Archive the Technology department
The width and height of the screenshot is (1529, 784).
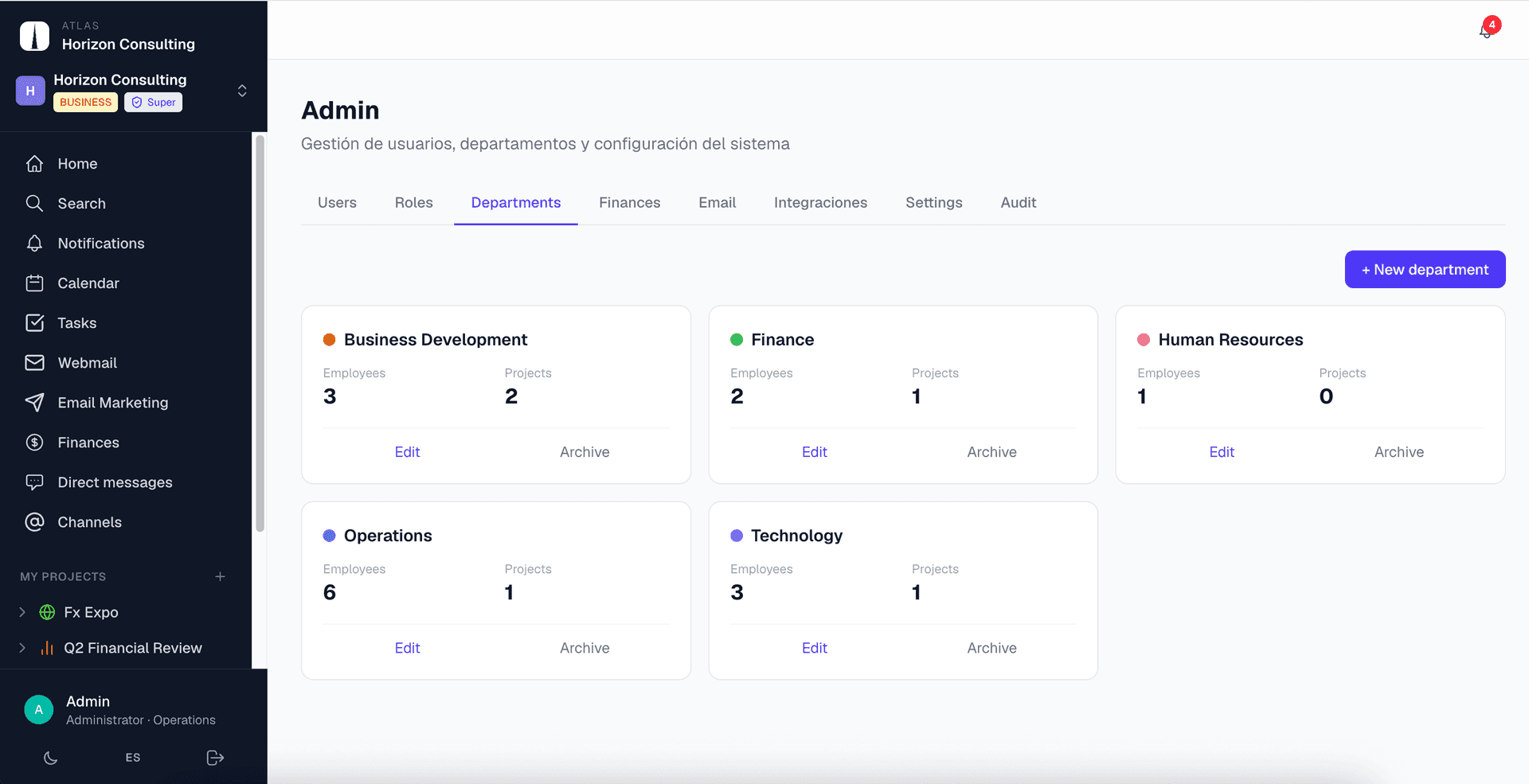point(991,648)
